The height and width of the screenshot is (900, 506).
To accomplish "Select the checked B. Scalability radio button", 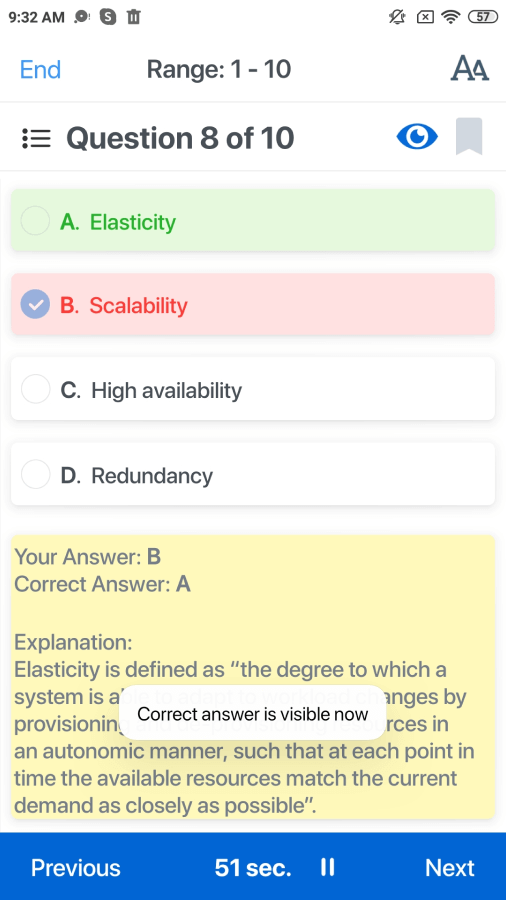I will [35, 305].
